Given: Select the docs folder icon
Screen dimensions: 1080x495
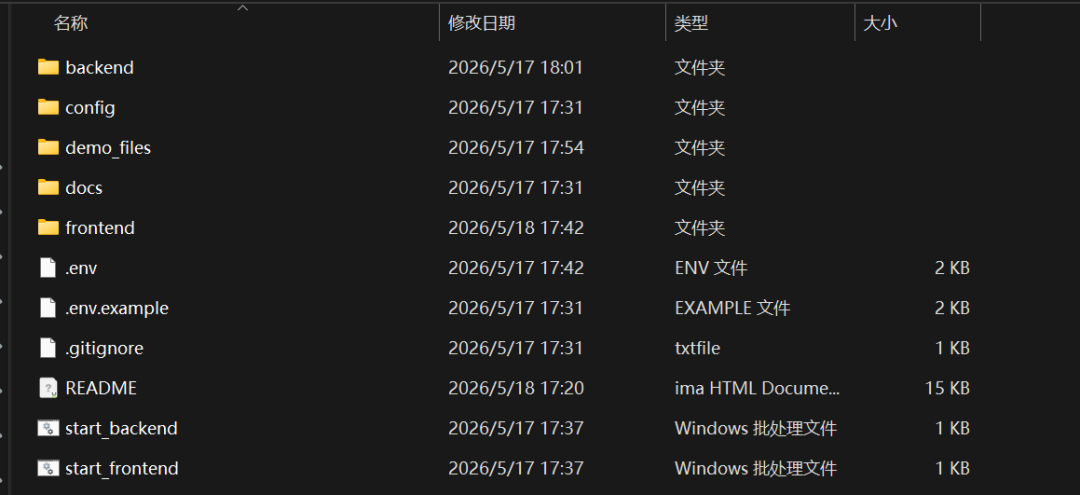Looking at the screenshot, I should (48, 187).
